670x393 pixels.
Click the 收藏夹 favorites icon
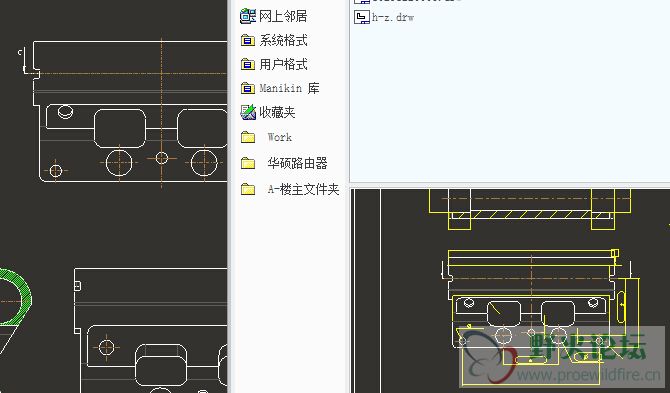point(248,112)
